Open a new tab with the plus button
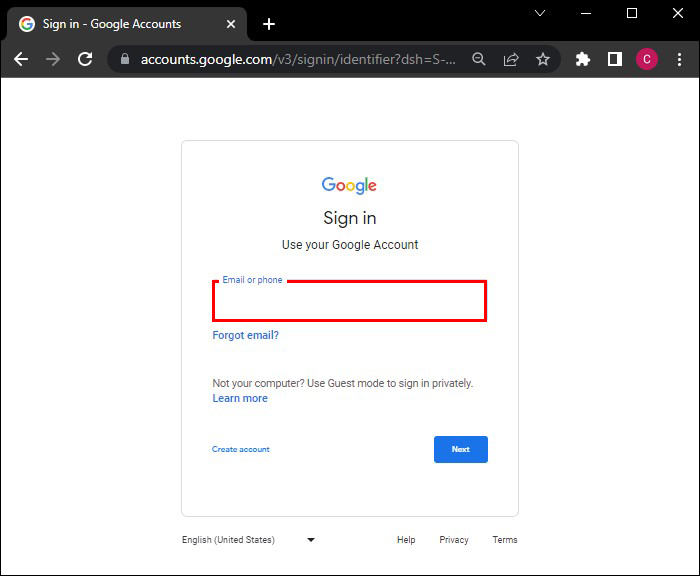Screen dimensions: 700x576 point(269,24)
